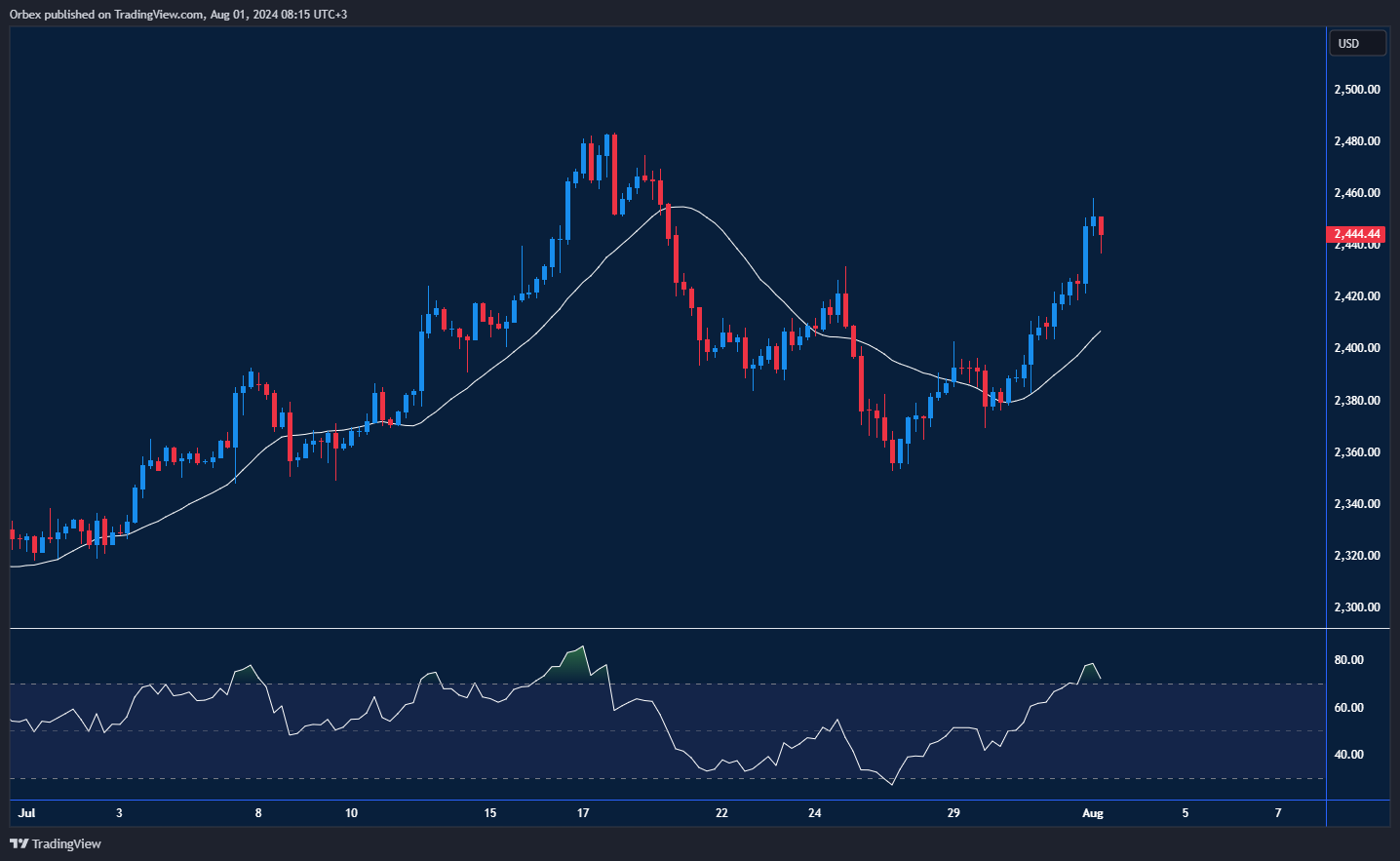Click the 22 date marker on time axis
Image resolution: width=1400 pixels, height=861 pixels.
coord(721,813)
